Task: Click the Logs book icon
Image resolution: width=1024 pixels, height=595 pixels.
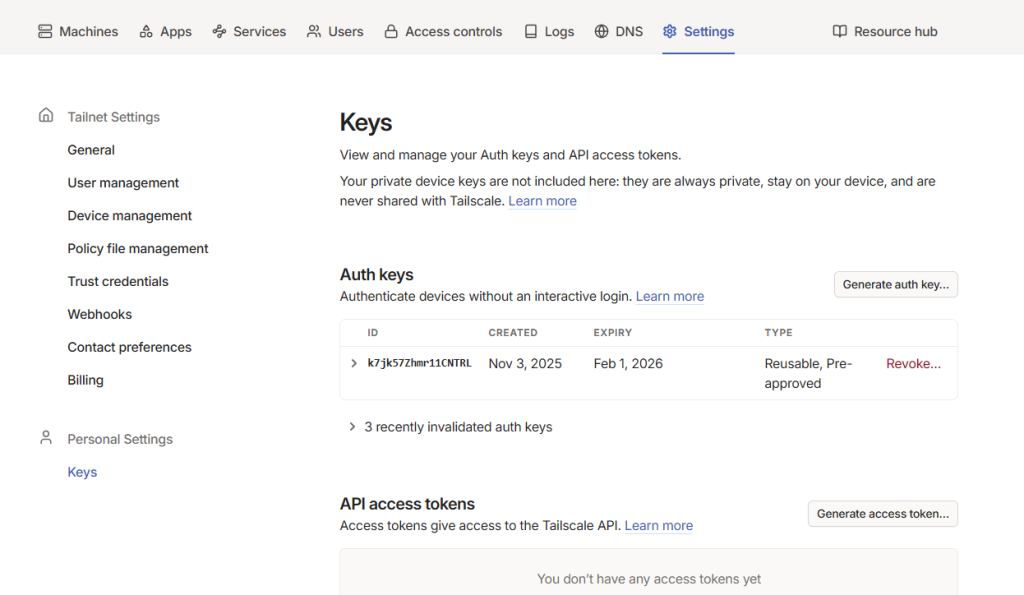Action: [x=531, y=32]
